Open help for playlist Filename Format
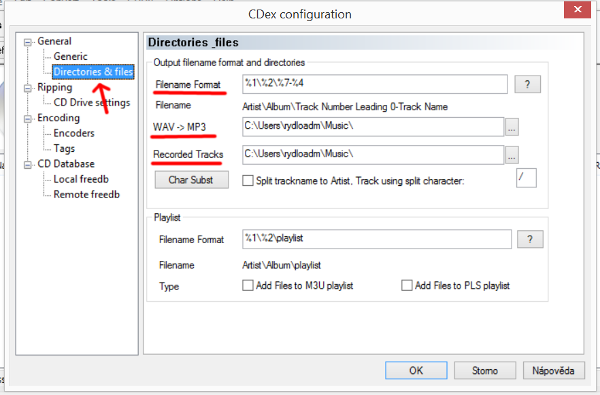Screen dimensions: 600x395 pyautogui.click(x=530, y=239)
